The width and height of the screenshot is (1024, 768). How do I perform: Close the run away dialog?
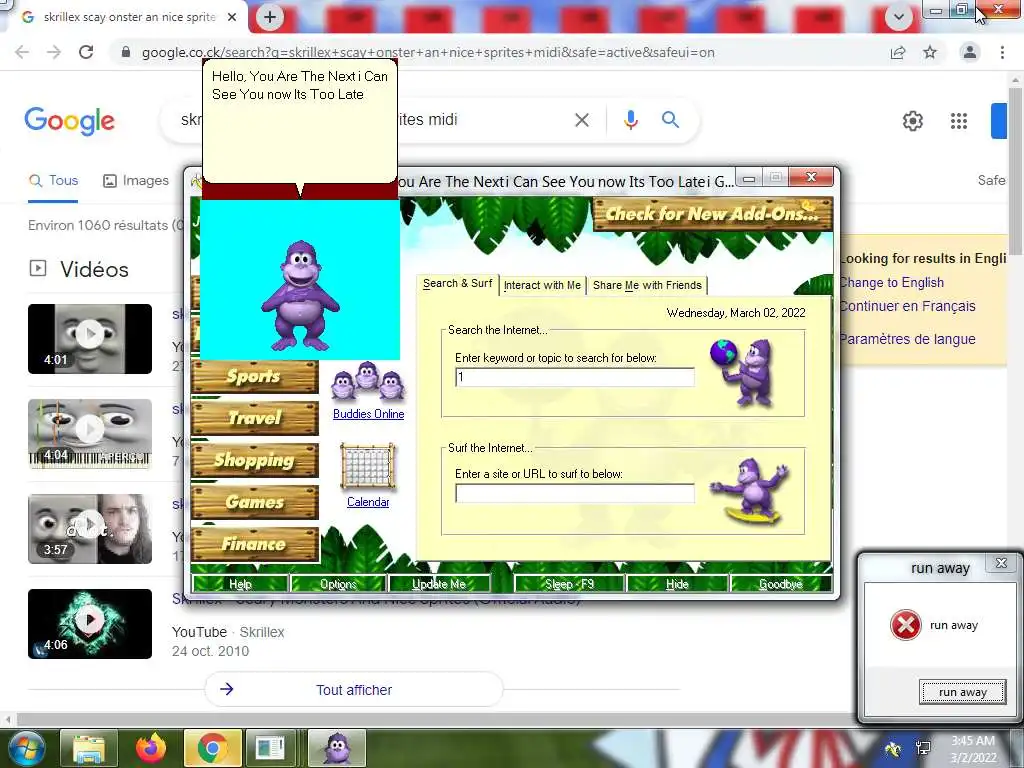(x=1001, y=563)
